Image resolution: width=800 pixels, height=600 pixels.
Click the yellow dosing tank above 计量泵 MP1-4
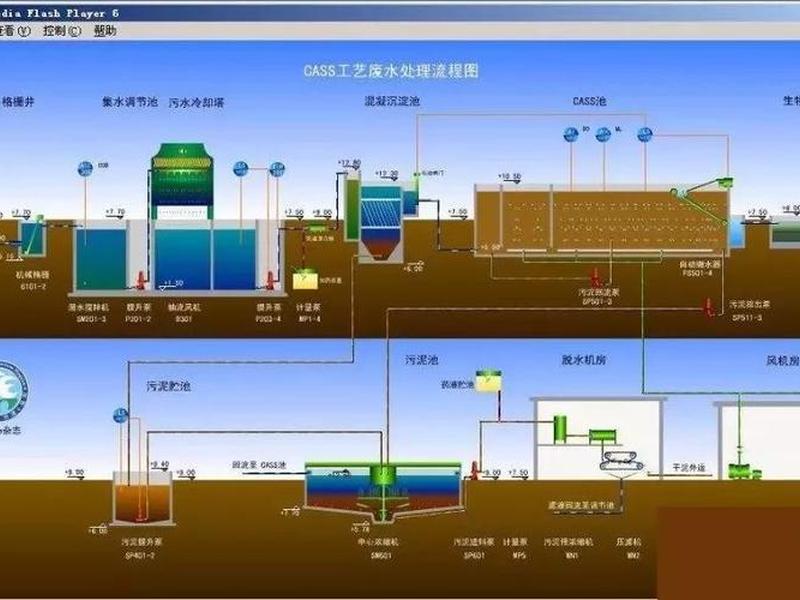(305, 280)
